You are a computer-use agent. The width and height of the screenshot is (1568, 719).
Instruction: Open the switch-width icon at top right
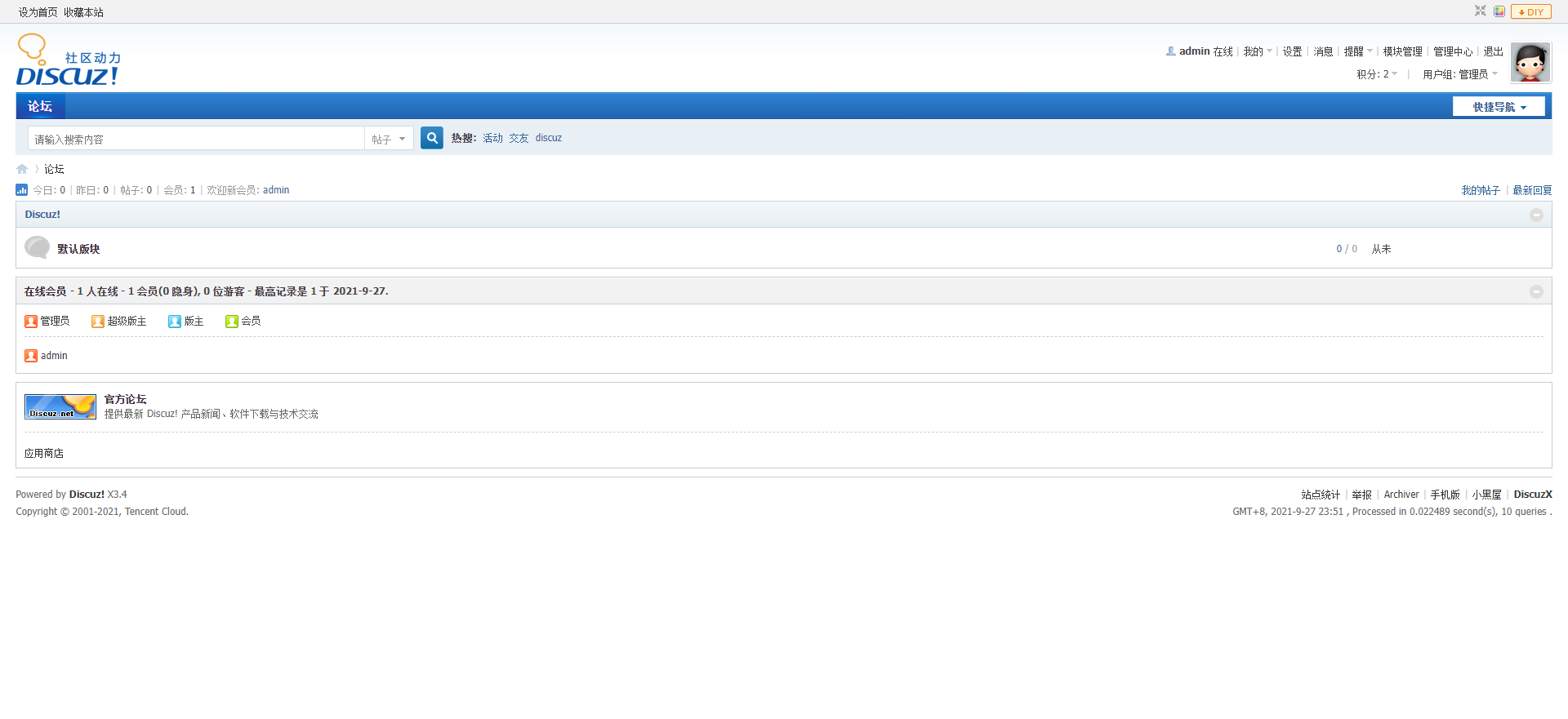click(1481, 11)
